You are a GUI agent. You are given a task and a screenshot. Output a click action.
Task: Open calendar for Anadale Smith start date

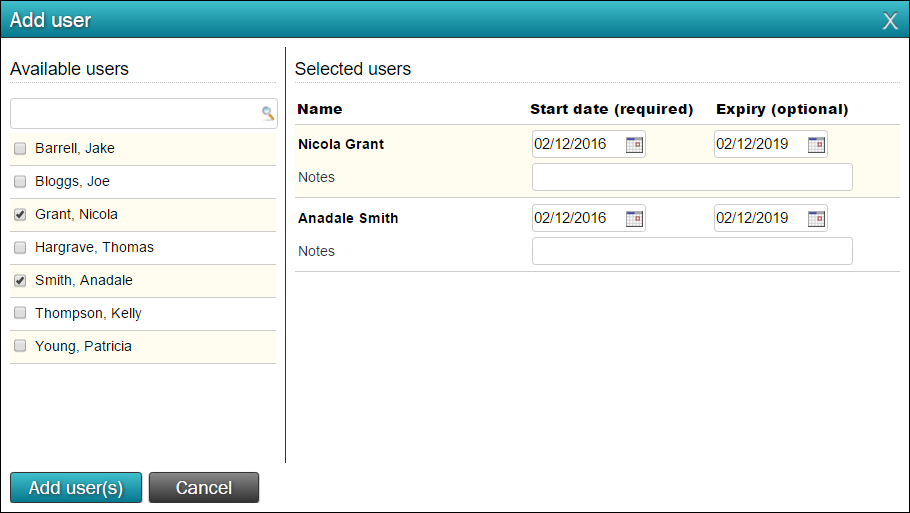(x=634, y=219)
